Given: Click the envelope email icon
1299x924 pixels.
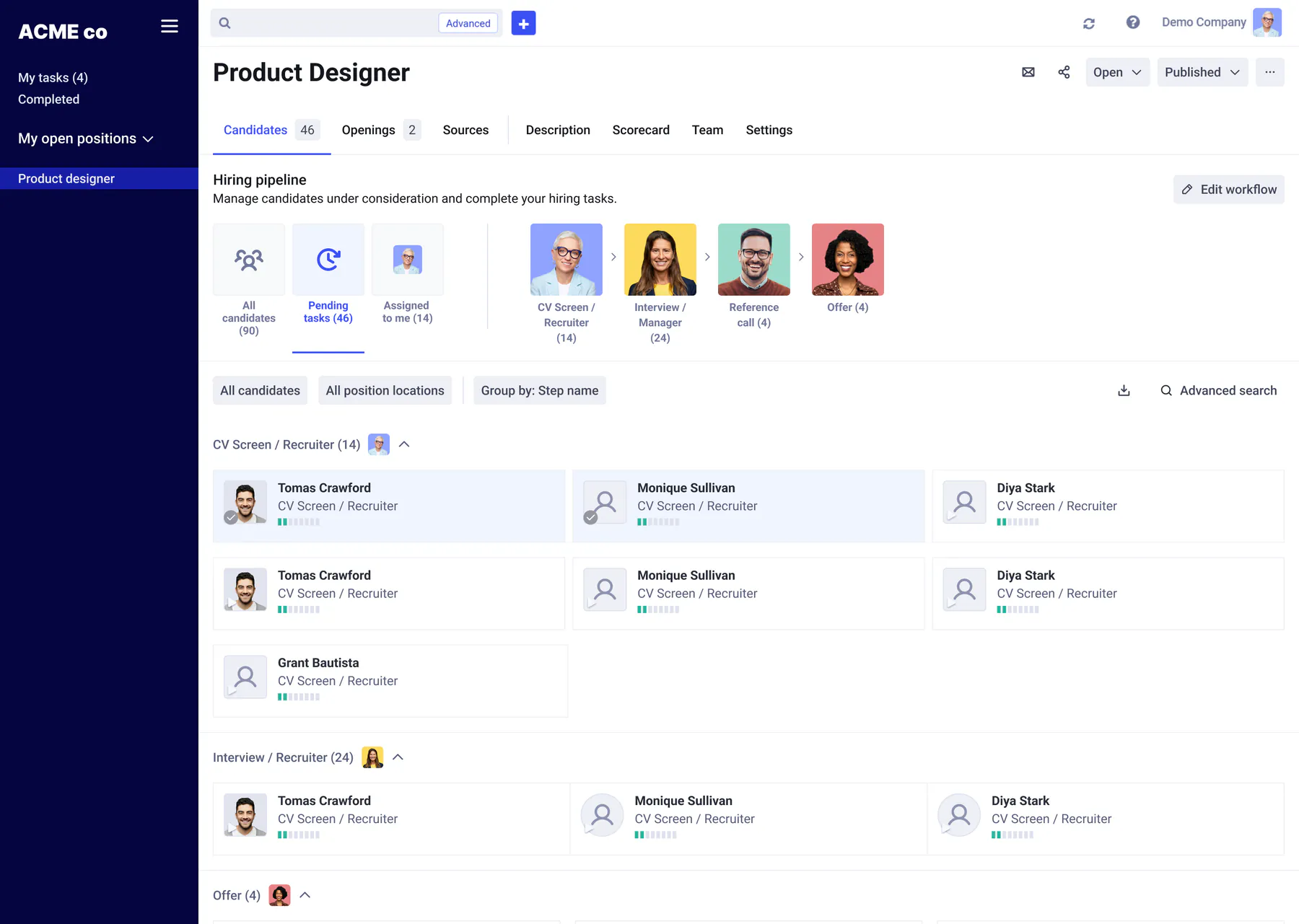Looking at the screenshot, I should tap(1028, 72).
